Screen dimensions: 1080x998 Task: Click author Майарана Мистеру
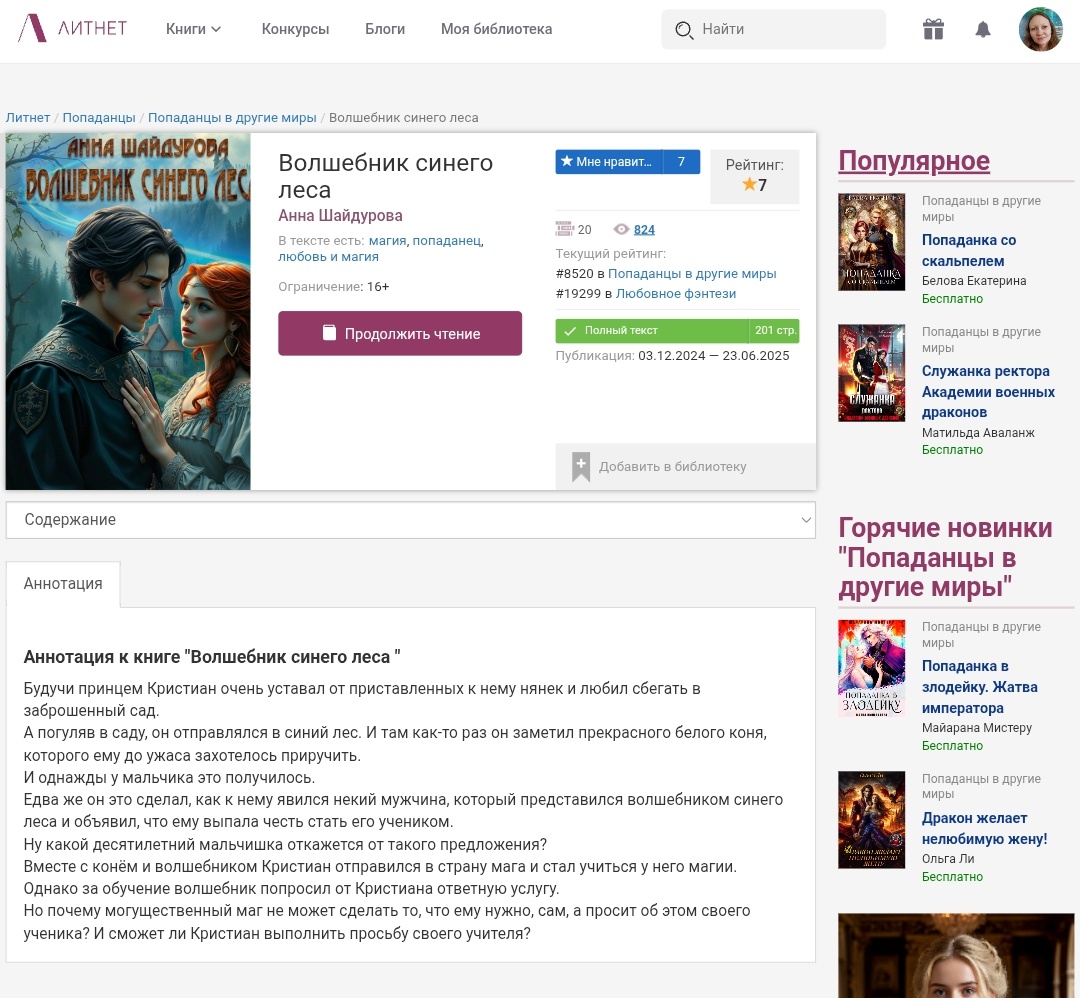(977, 728)
